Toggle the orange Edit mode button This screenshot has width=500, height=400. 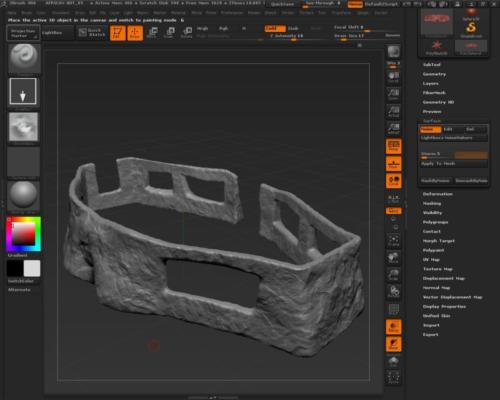tap(118, 33)
